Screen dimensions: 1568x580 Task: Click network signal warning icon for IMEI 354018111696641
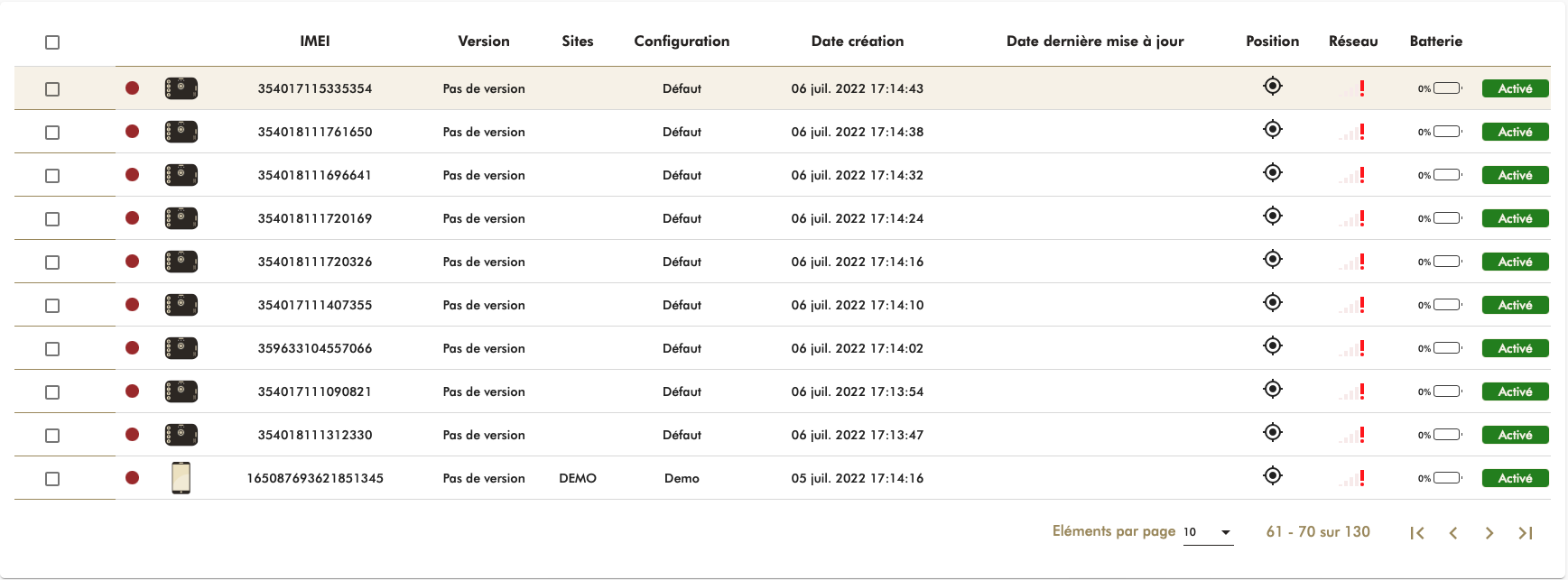[x=1352, y=175]
